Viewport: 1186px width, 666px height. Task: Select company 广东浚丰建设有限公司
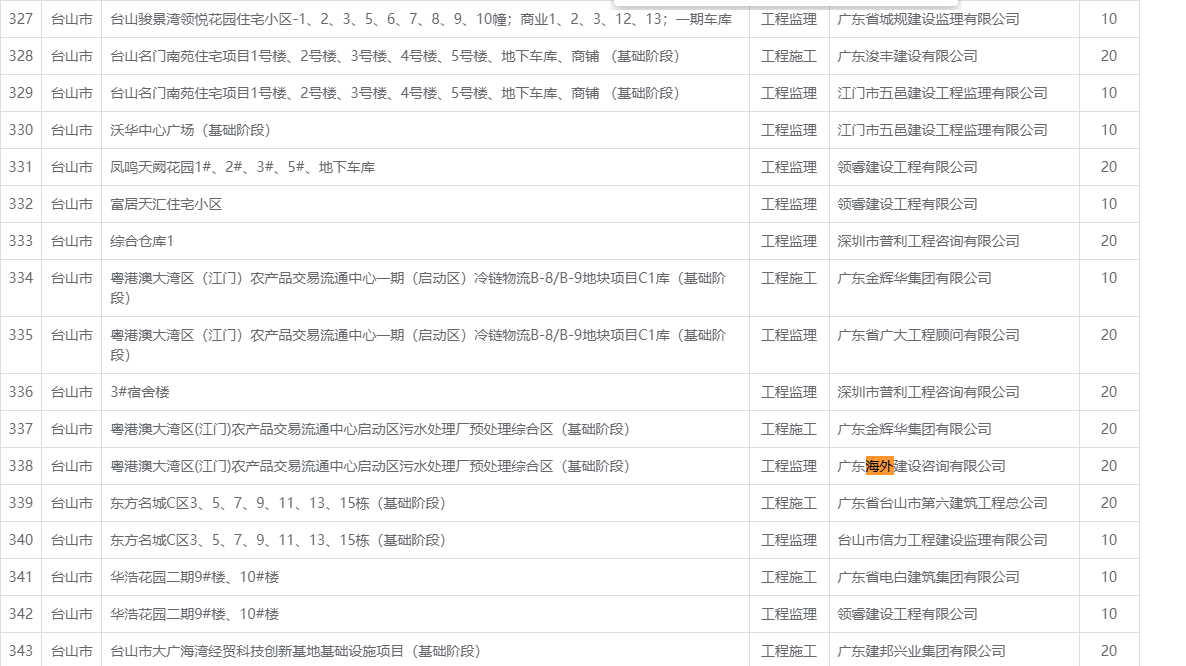907,56
